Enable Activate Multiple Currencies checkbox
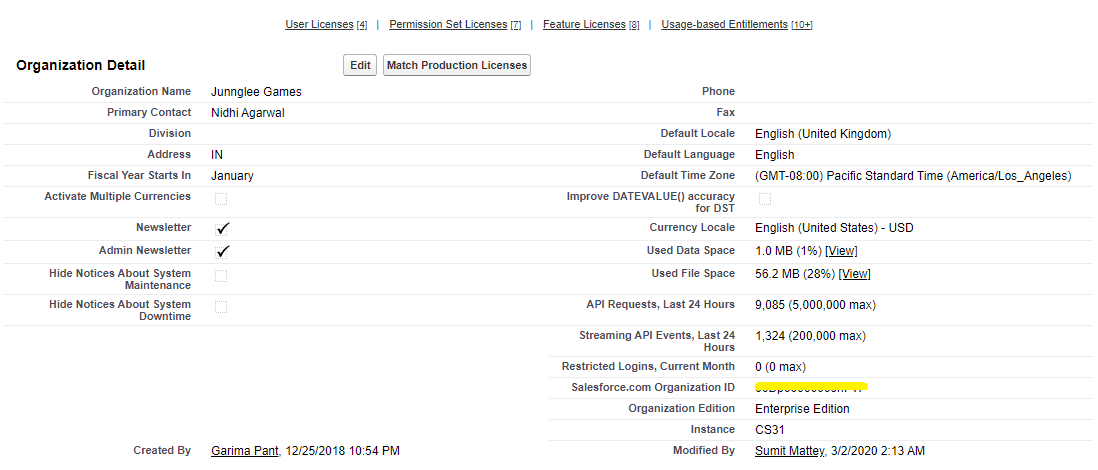Screen dimensions: 1098x470 (220, 199)
